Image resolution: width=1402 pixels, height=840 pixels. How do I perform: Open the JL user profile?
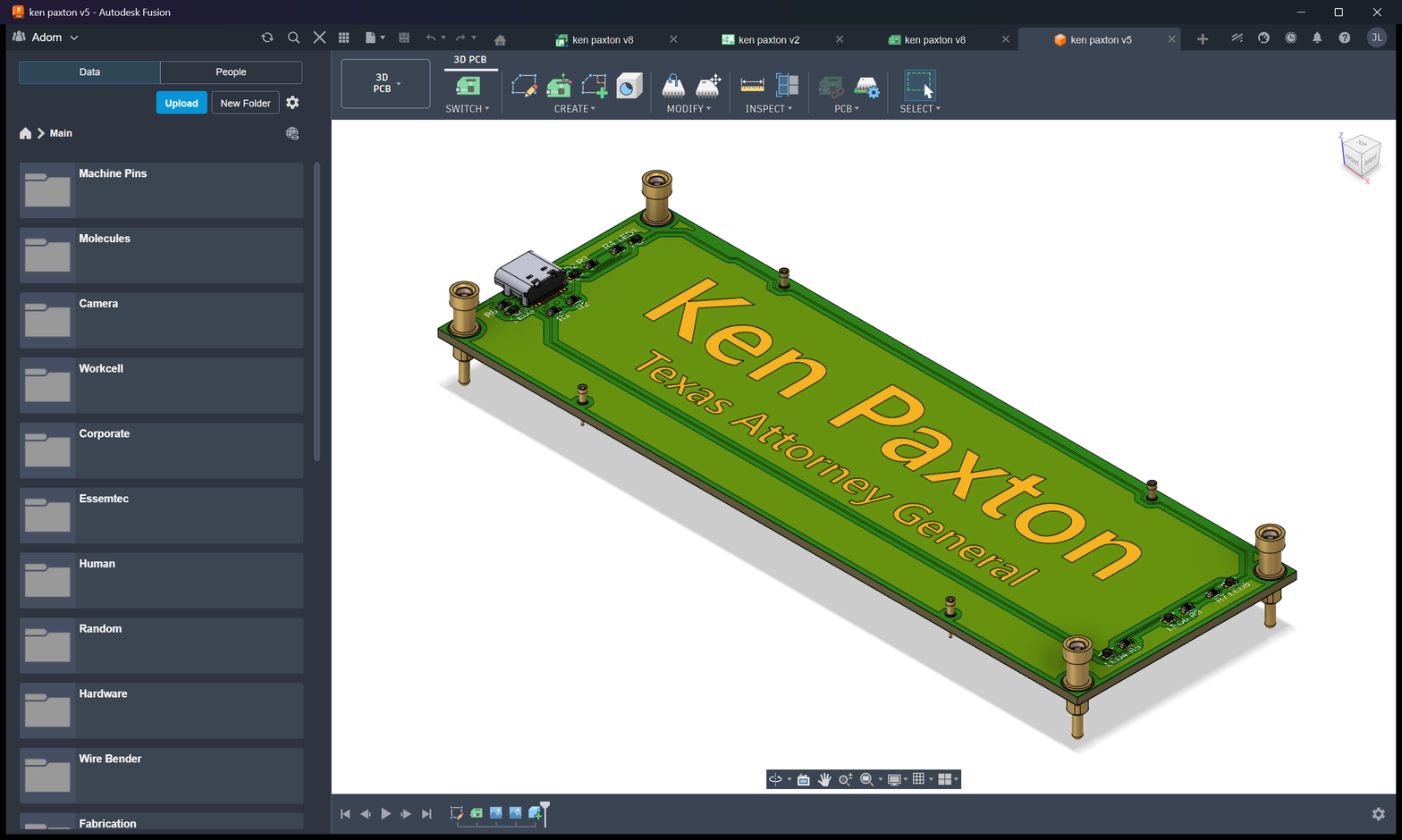pos(1377,38)
